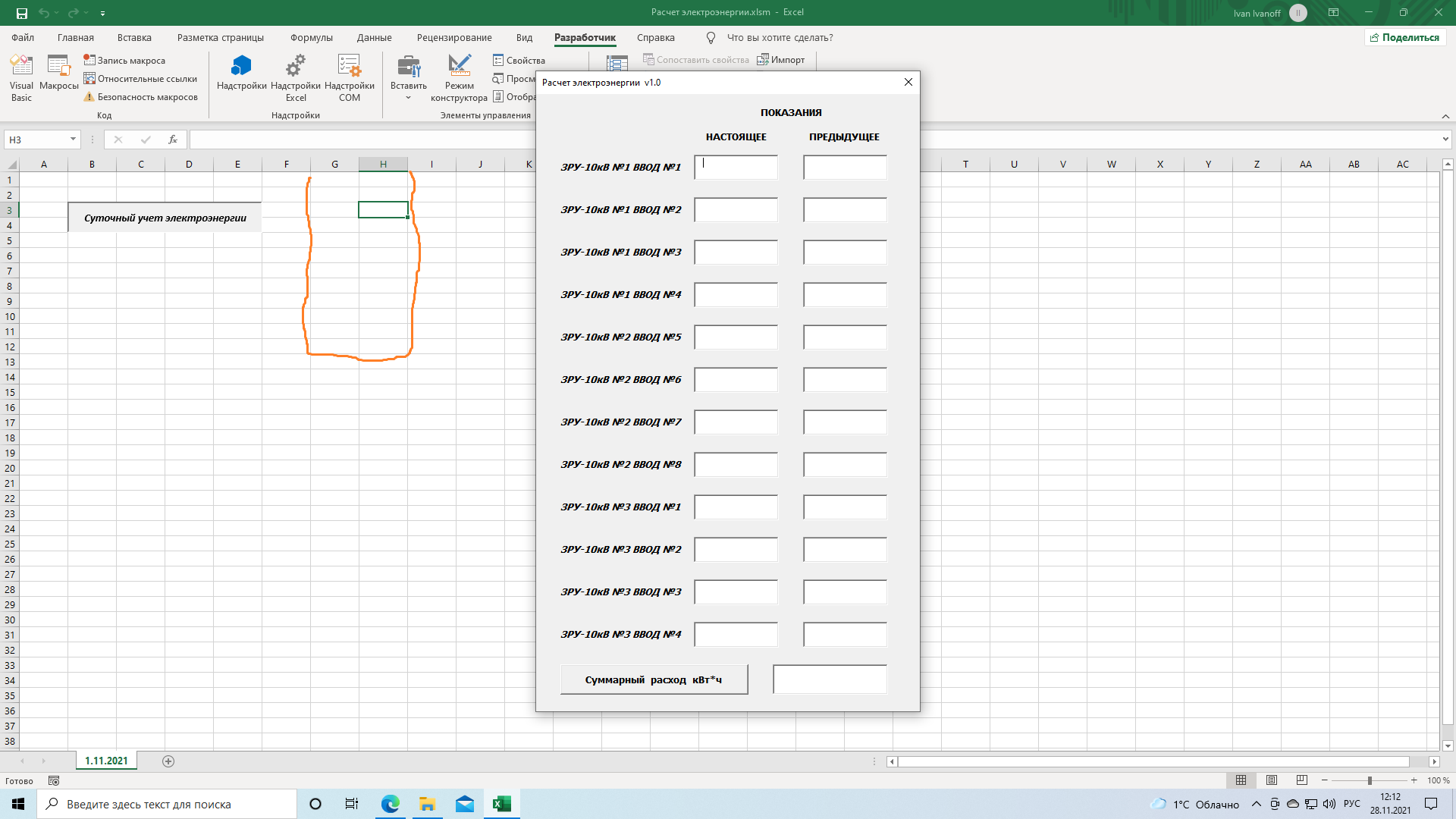Zoom in with the plus button

coord(1414,780)
